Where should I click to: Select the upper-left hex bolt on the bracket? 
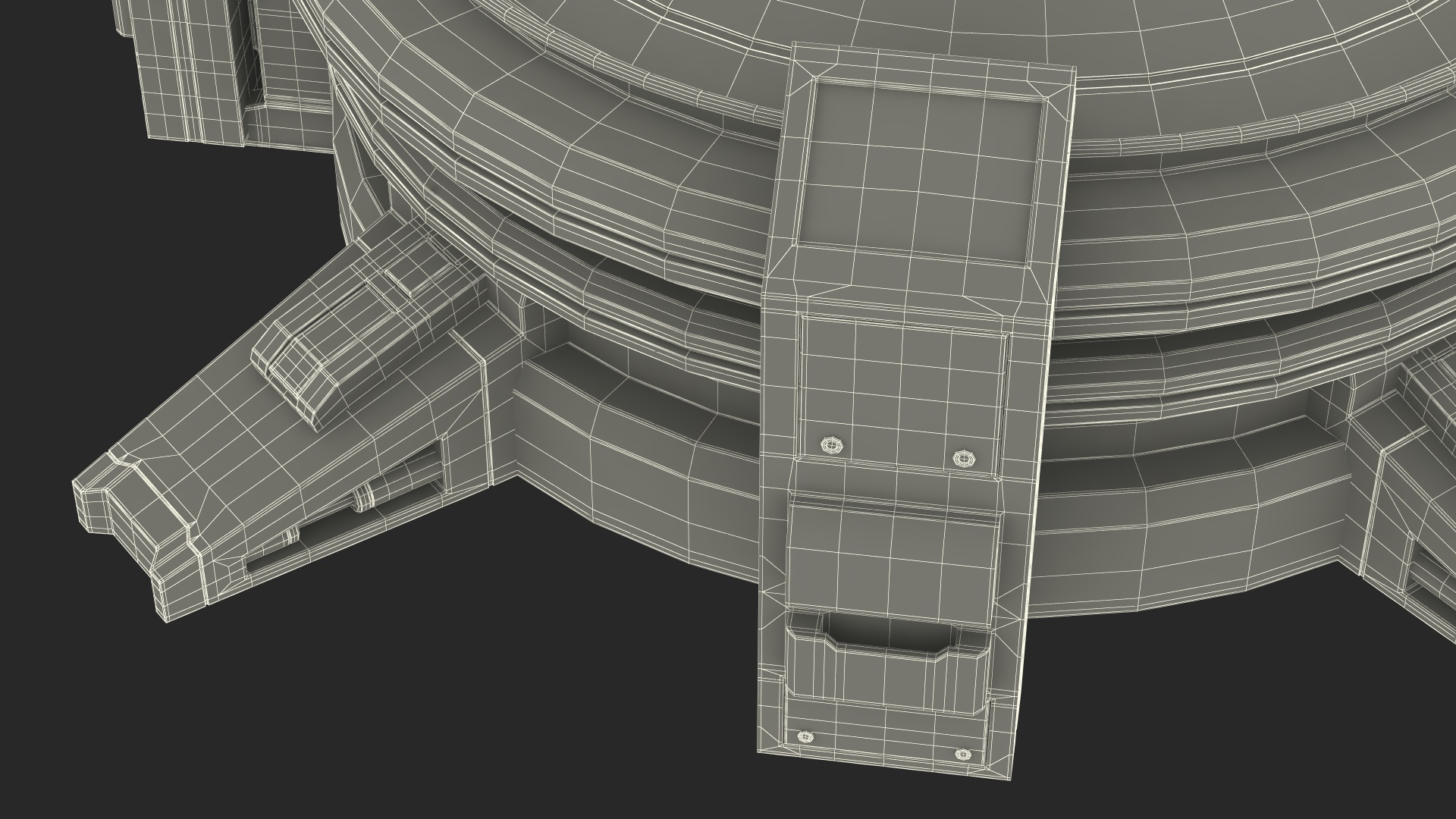(831, 445)
